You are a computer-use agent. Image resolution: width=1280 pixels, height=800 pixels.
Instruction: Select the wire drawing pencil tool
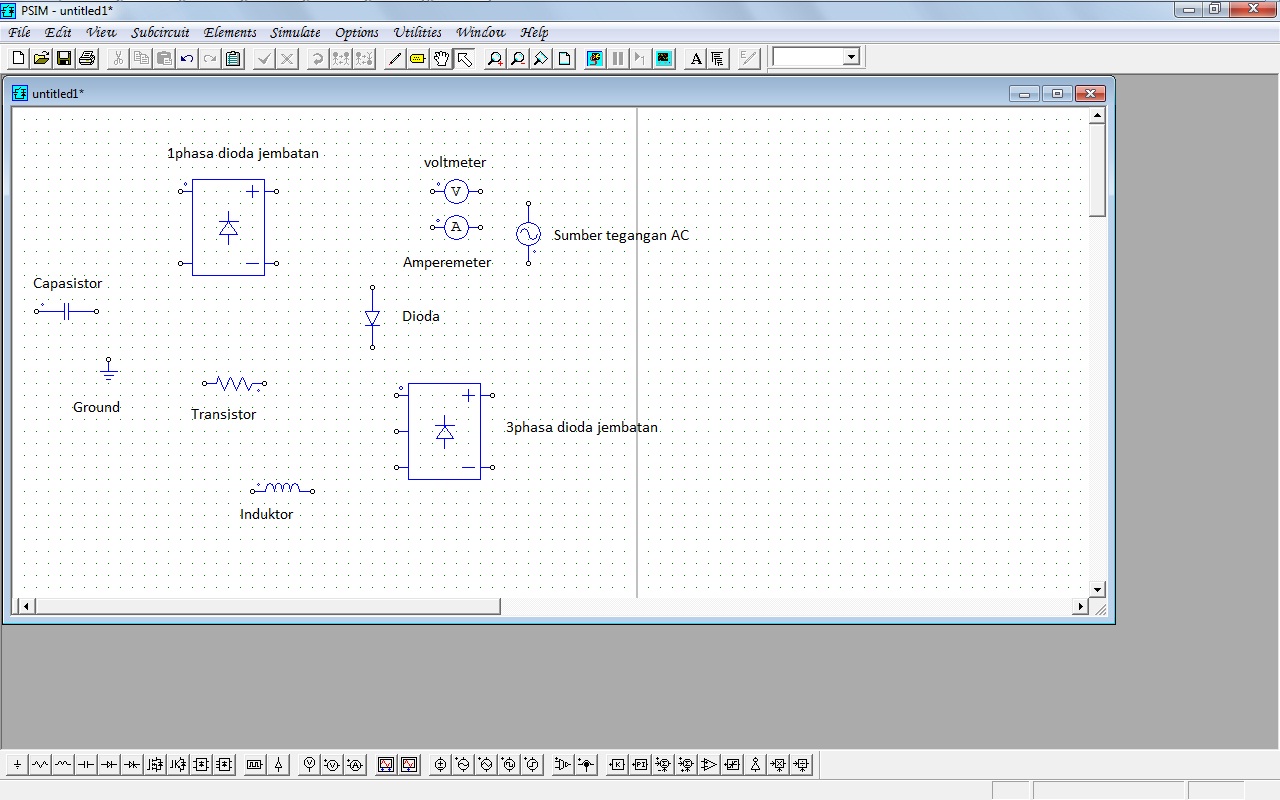pos(393,57)
